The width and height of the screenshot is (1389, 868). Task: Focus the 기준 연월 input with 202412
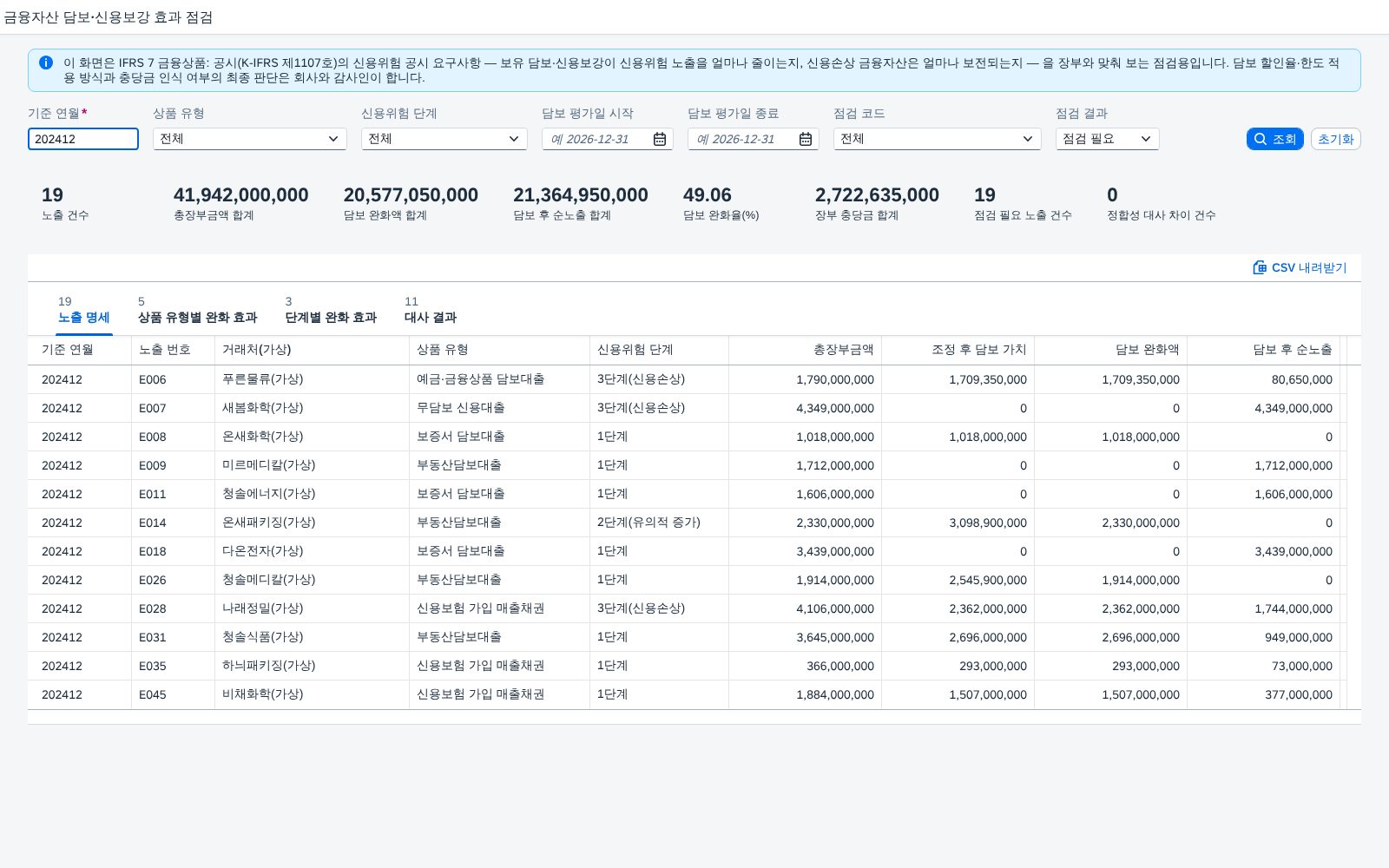(83, 139)
